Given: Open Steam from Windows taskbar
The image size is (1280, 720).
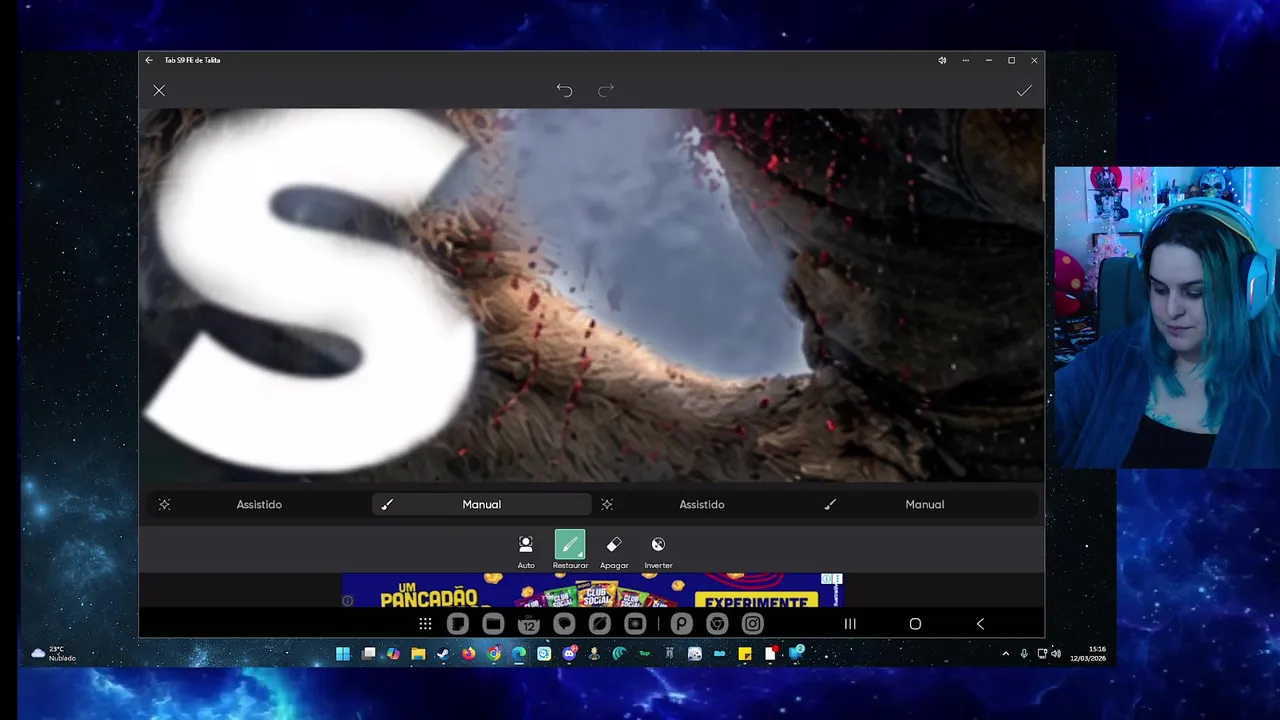Looking at the screenshot, I should point(443,654).
